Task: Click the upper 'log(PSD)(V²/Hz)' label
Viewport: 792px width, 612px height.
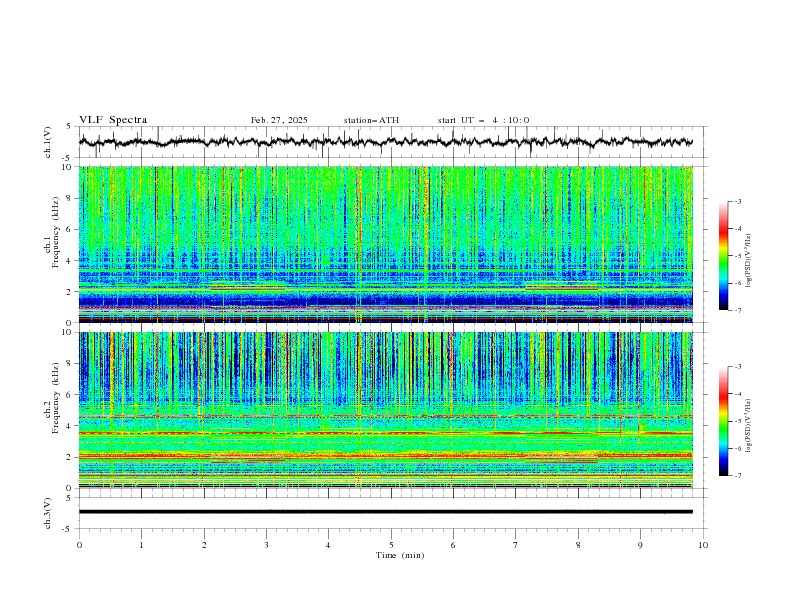Action: 748,261
